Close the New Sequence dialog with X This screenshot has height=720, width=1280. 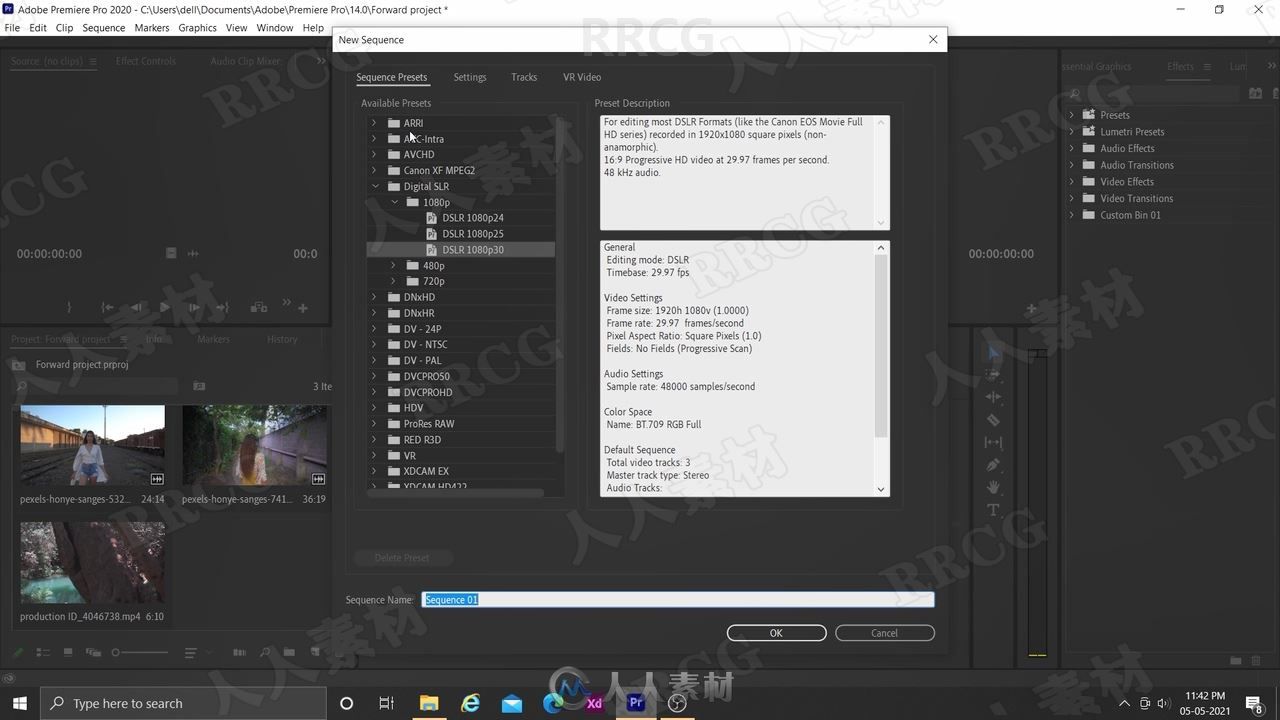point(933,40)
